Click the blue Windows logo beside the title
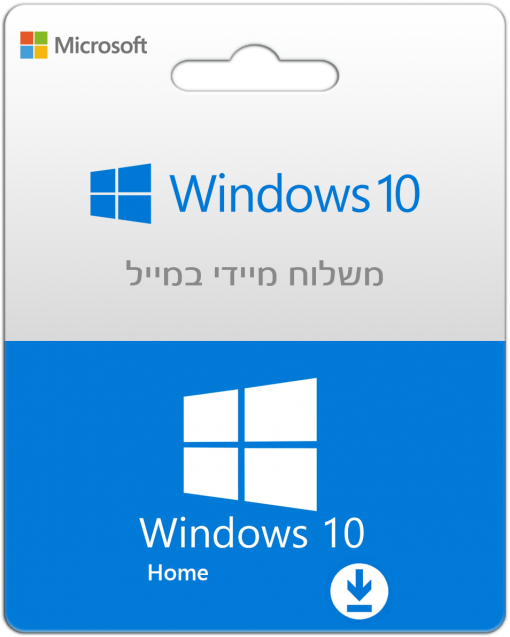Viewport: 510px width, 637px height. (x=121, y=193)
